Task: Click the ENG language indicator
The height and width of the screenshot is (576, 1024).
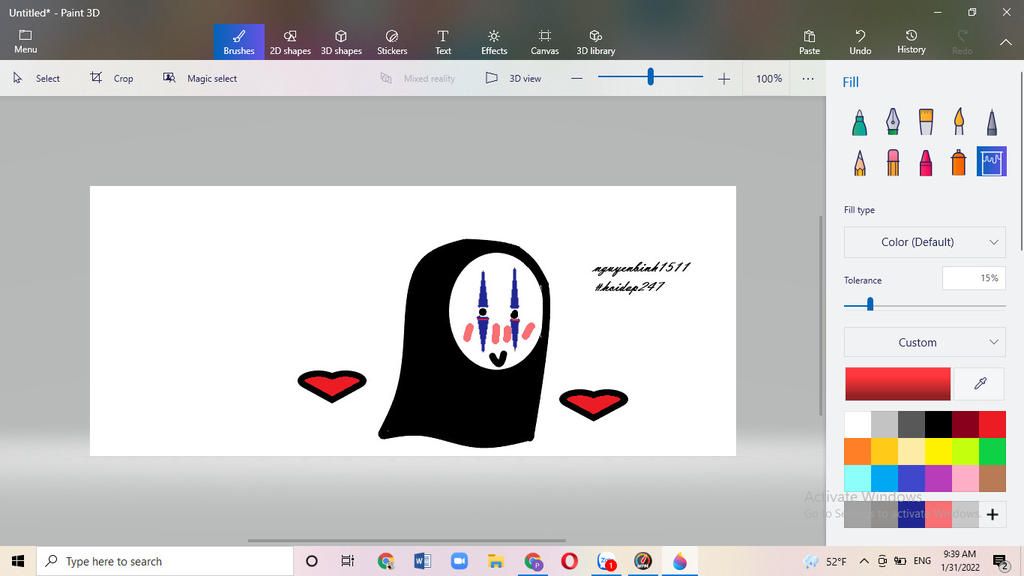Action: coord(922,561)
